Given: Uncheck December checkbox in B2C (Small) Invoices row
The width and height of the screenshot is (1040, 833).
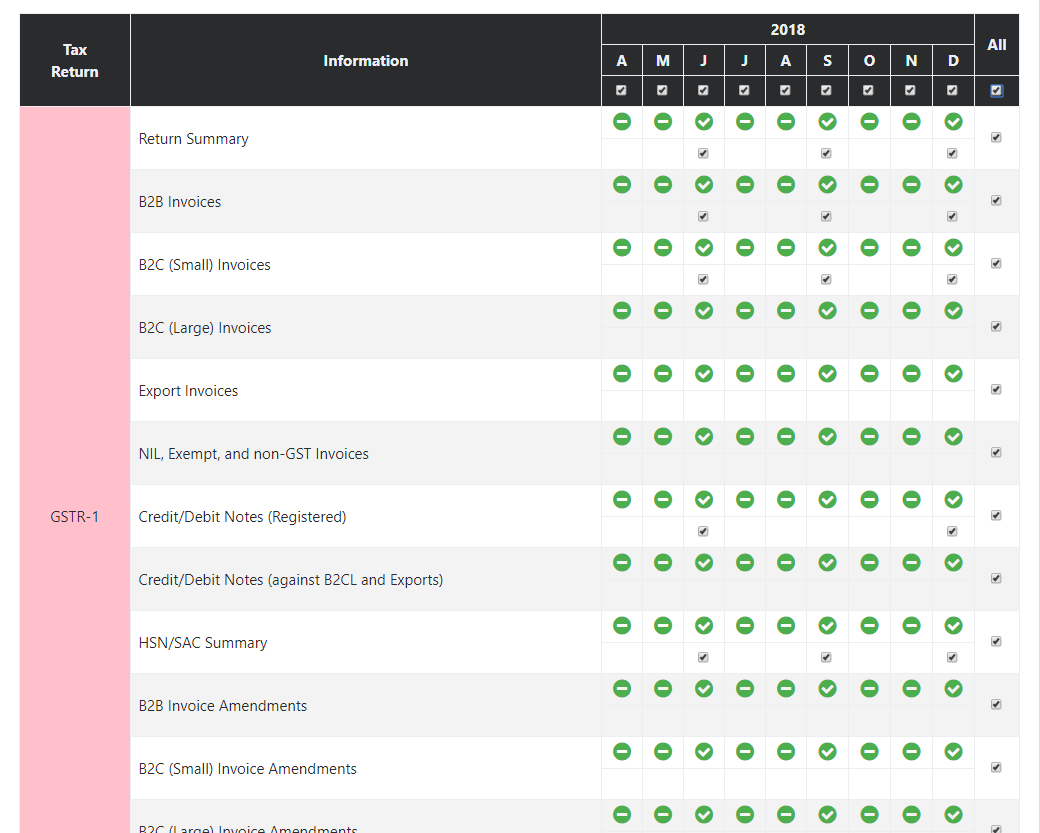Looking at the screenshot, I should [952, 280].
